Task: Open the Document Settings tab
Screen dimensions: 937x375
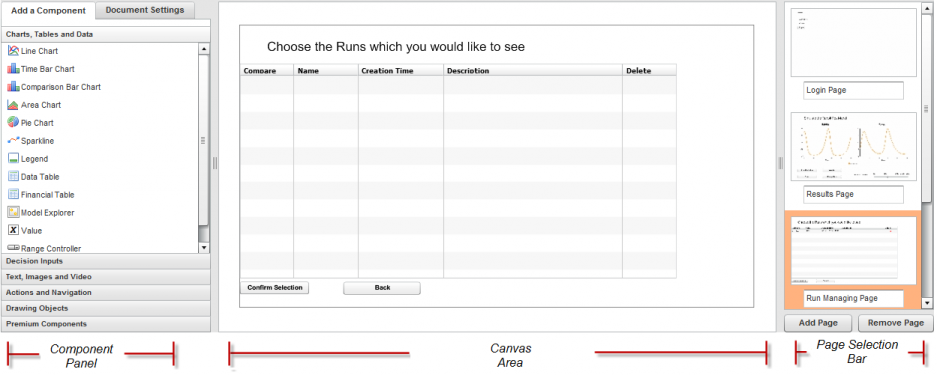Action: point(145,10)
